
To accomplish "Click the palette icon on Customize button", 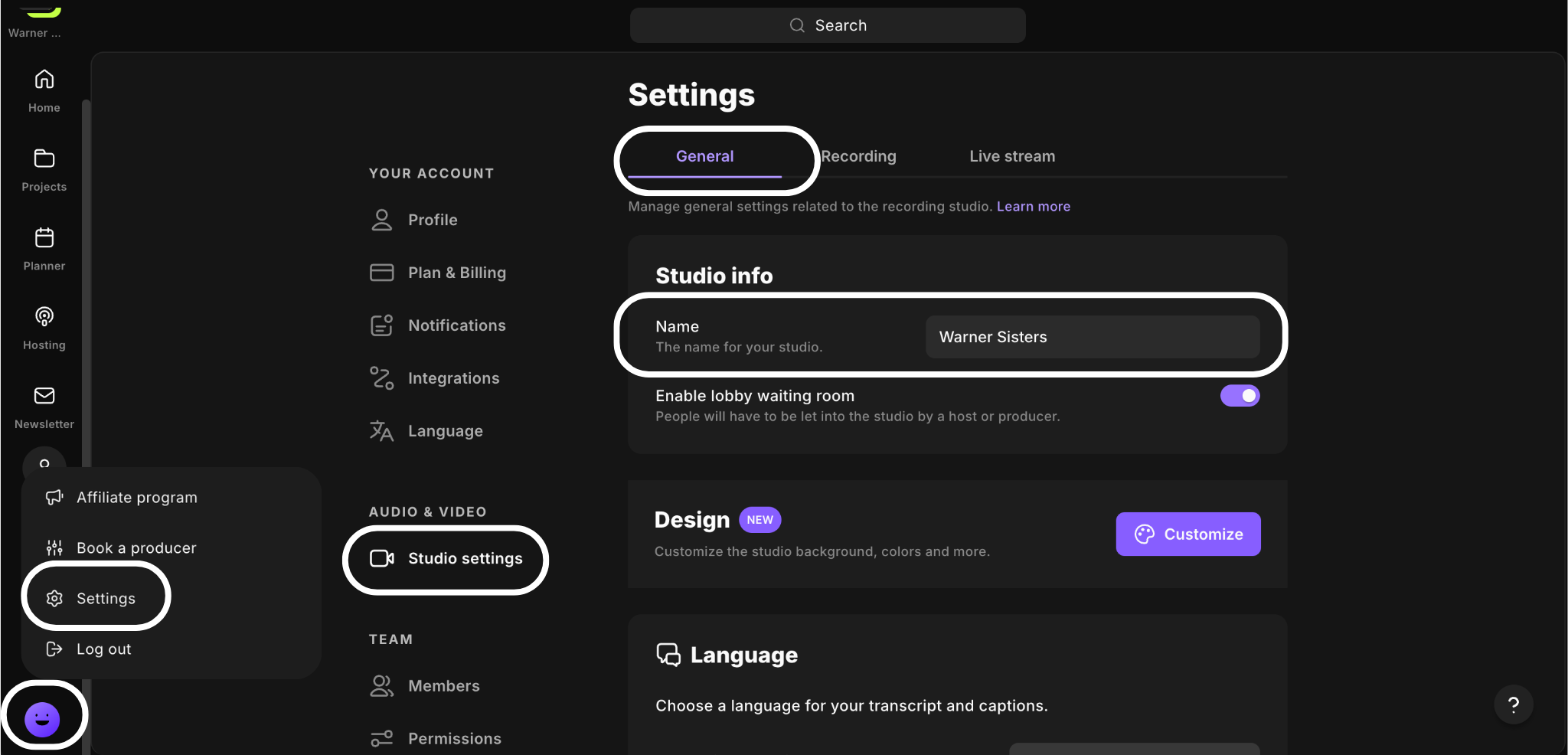I will click(1145, 534).
